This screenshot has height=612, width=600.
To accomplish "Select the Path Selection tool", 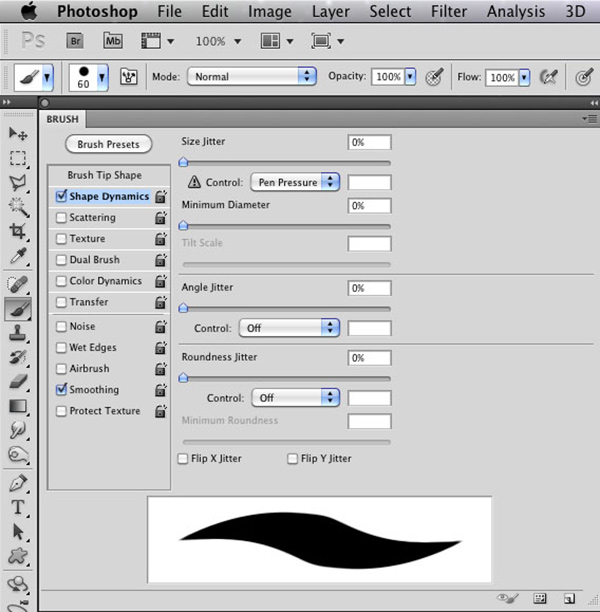I will [18, 532].
